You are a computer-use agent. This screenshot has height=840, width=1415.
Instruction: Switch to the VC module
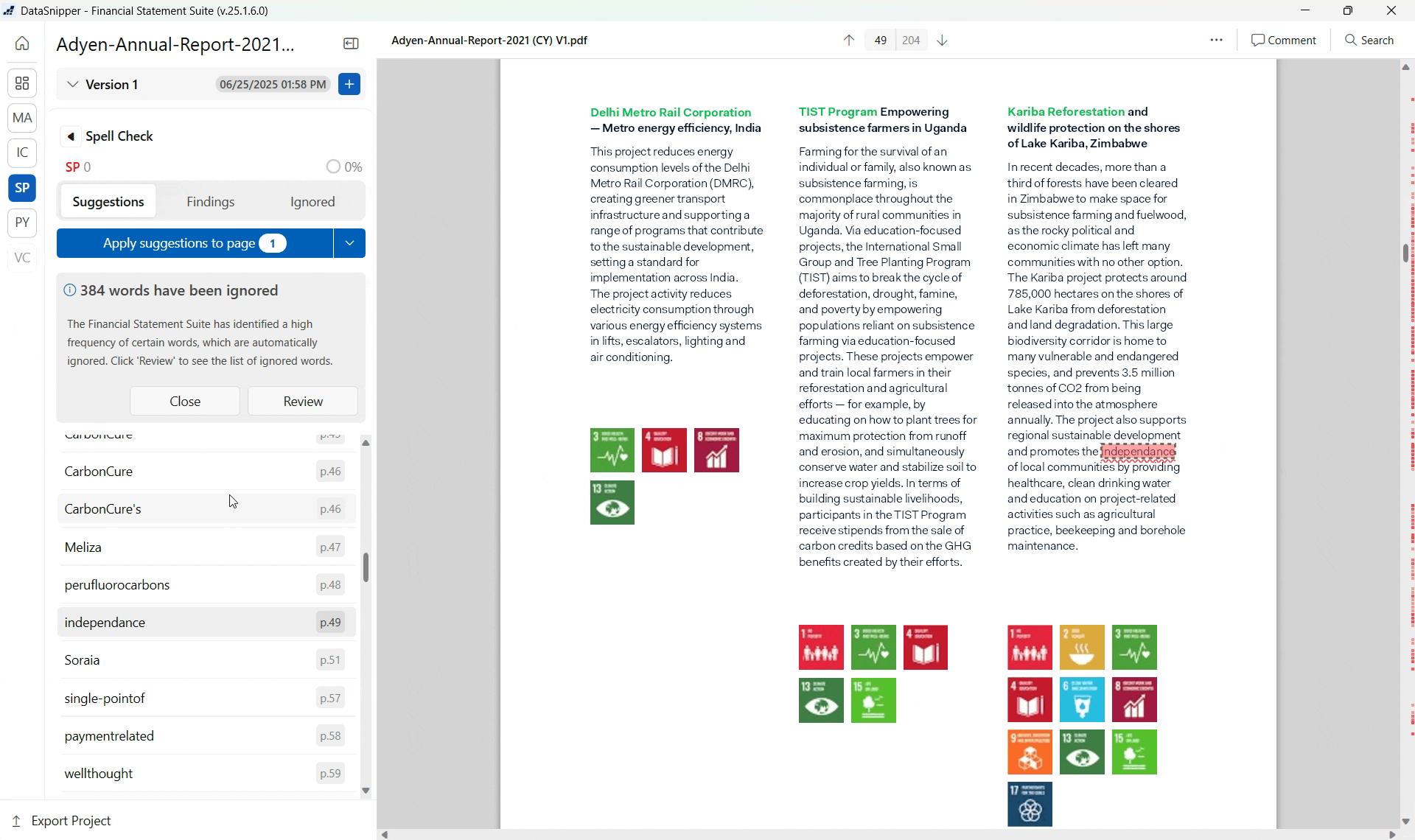pos(22,257)
